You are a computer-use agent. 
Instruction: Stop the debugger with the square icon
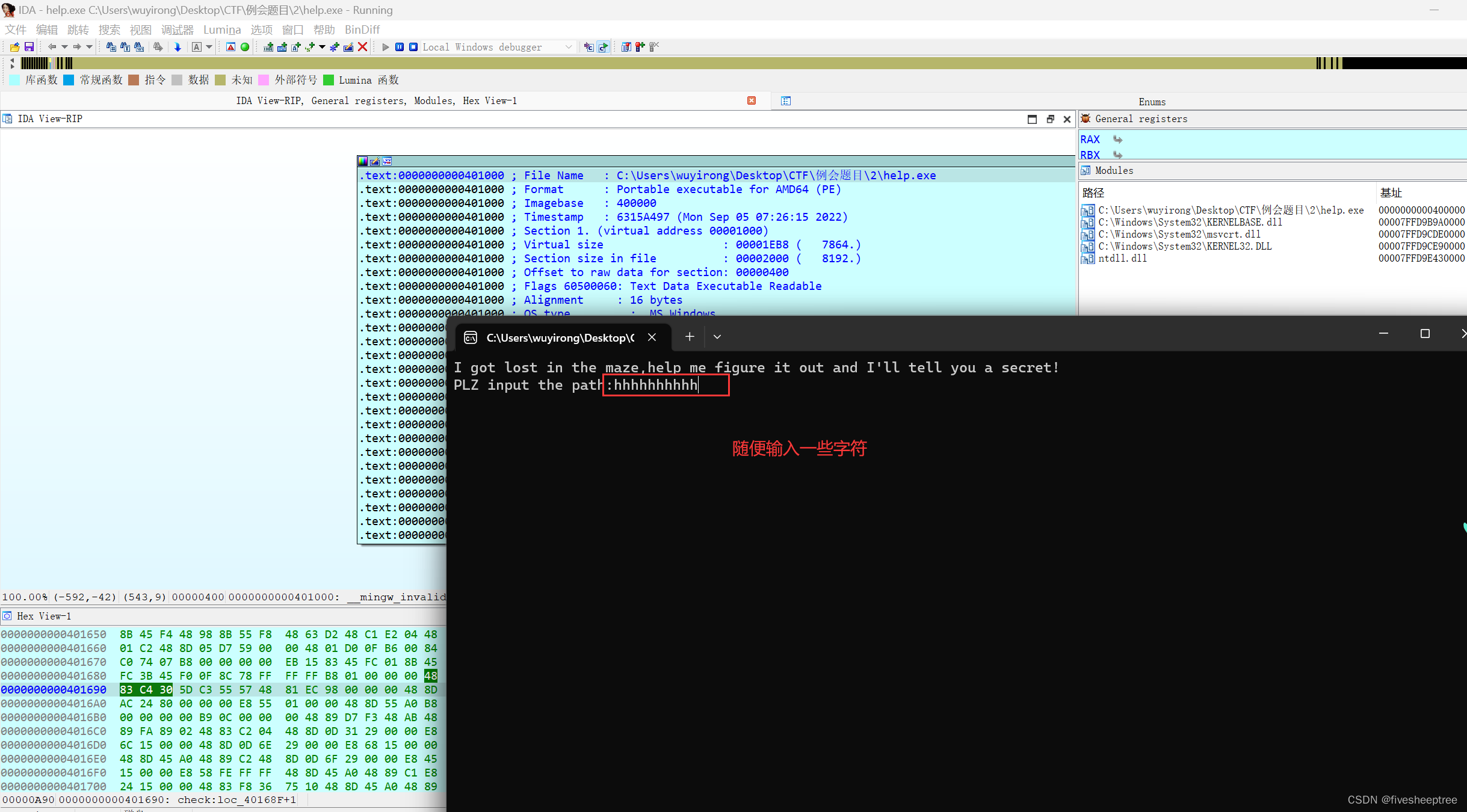(x=413, y=47)
